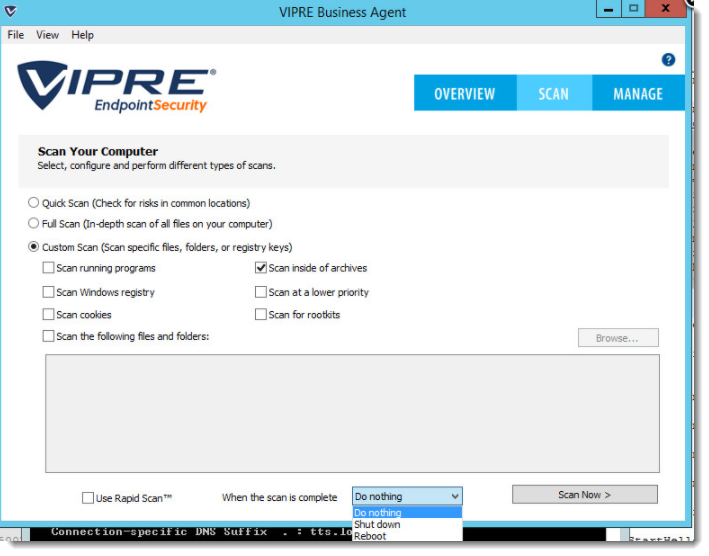Click the 'Scan Your Computer' heading
The image size is (709, 556).
pos(98,151)
